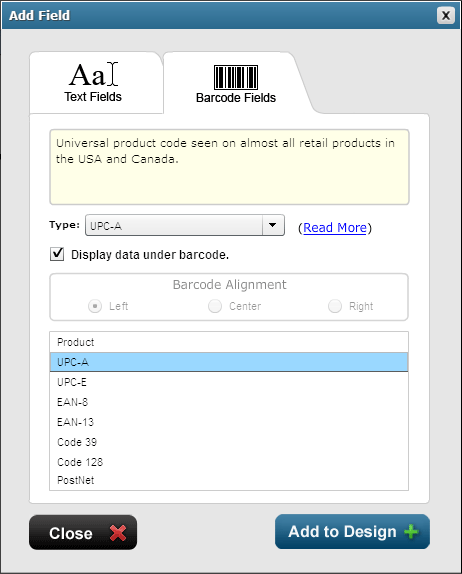This screenshot has height=574, width=462.
Task: Open the Type dropdown arrow
Action: pyautogui.click(x=273, y=225)
